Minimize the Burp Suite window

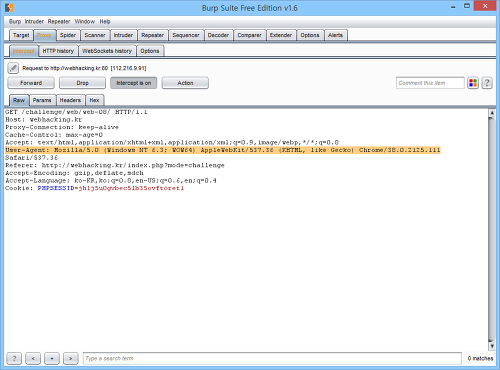coord(453,6)
